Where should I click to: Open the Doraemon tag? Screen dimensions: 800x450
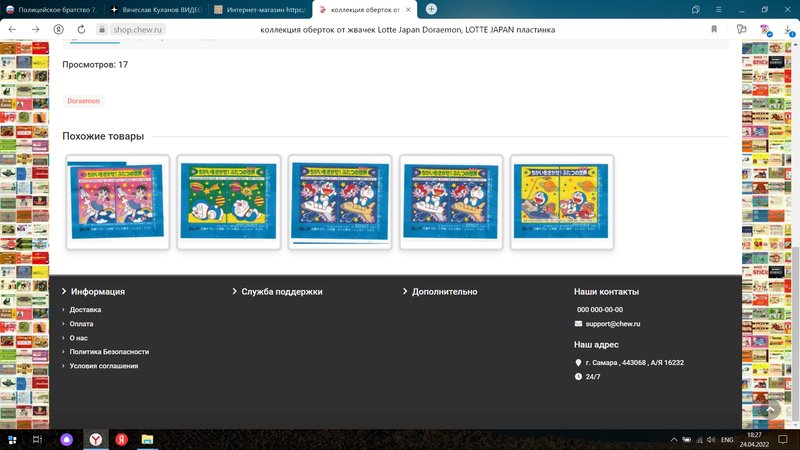(83, 101)
